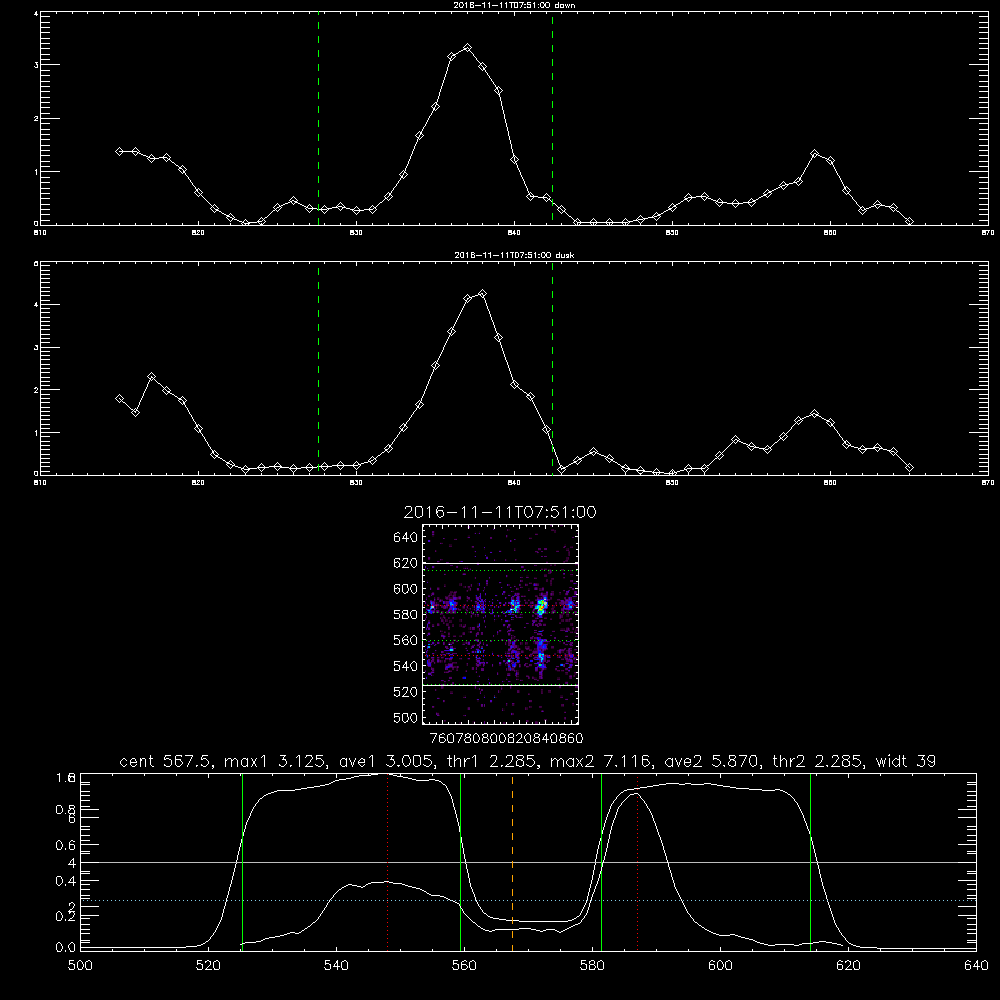This screenshot has height=1000, width=1000.
Task: Click the green vertical line near 559 in the bottom plot
Action: (460, 862)
